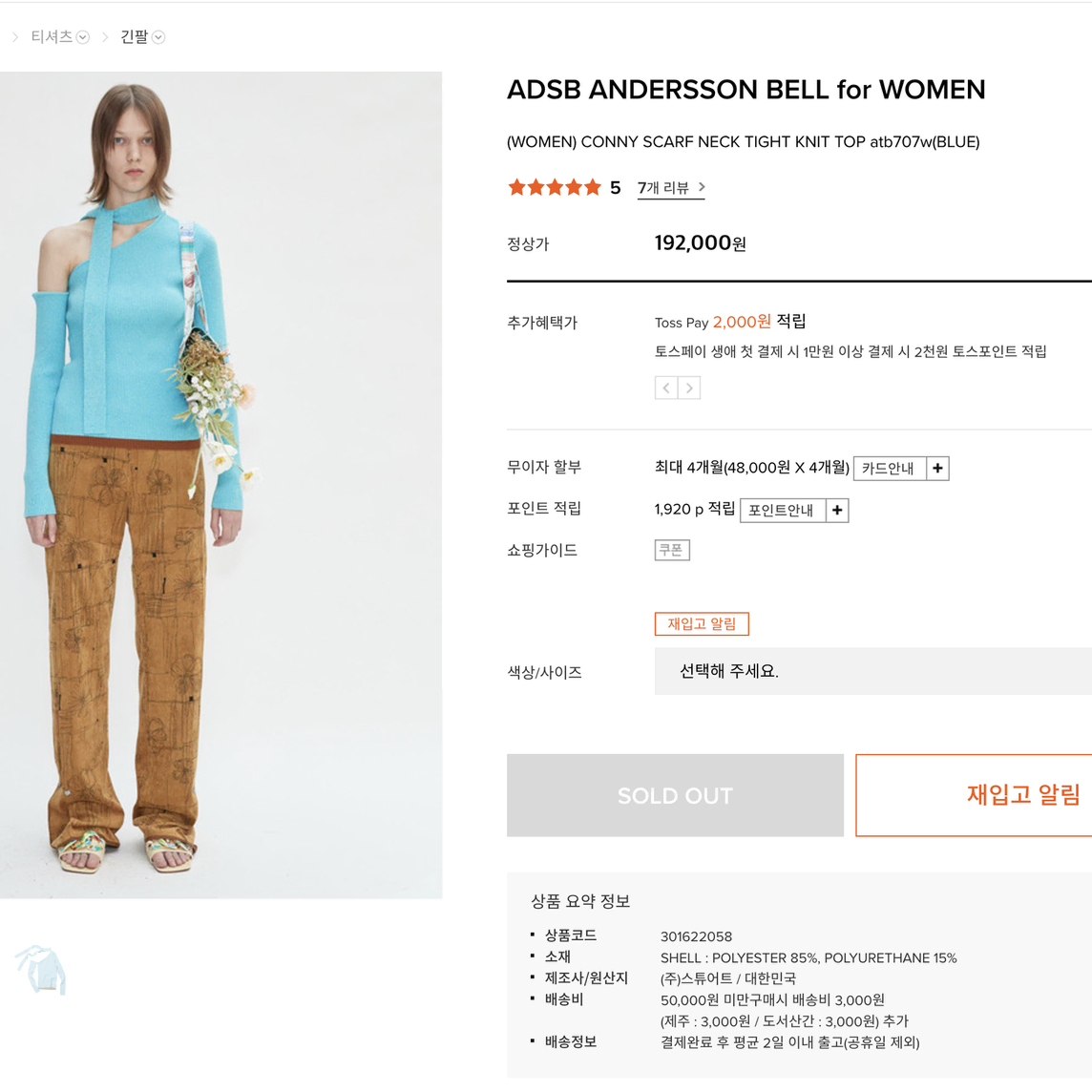This screenshot has width=1092, height=1092.
Task: Show next benefit with right arrow
Action: coord(689,388)
